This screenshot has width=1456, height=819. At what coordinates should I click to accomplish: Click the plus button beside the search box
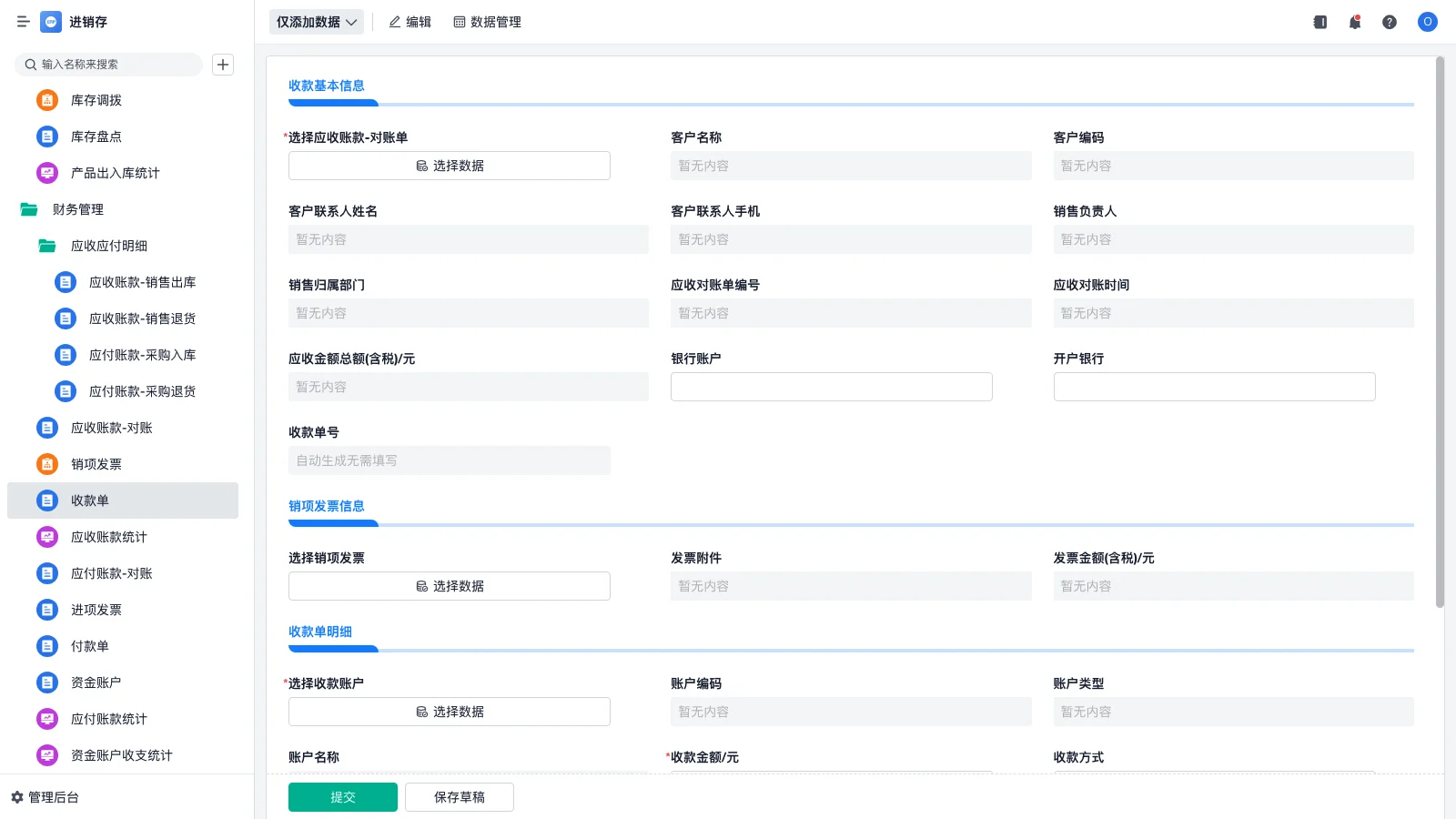coord(223,65)
